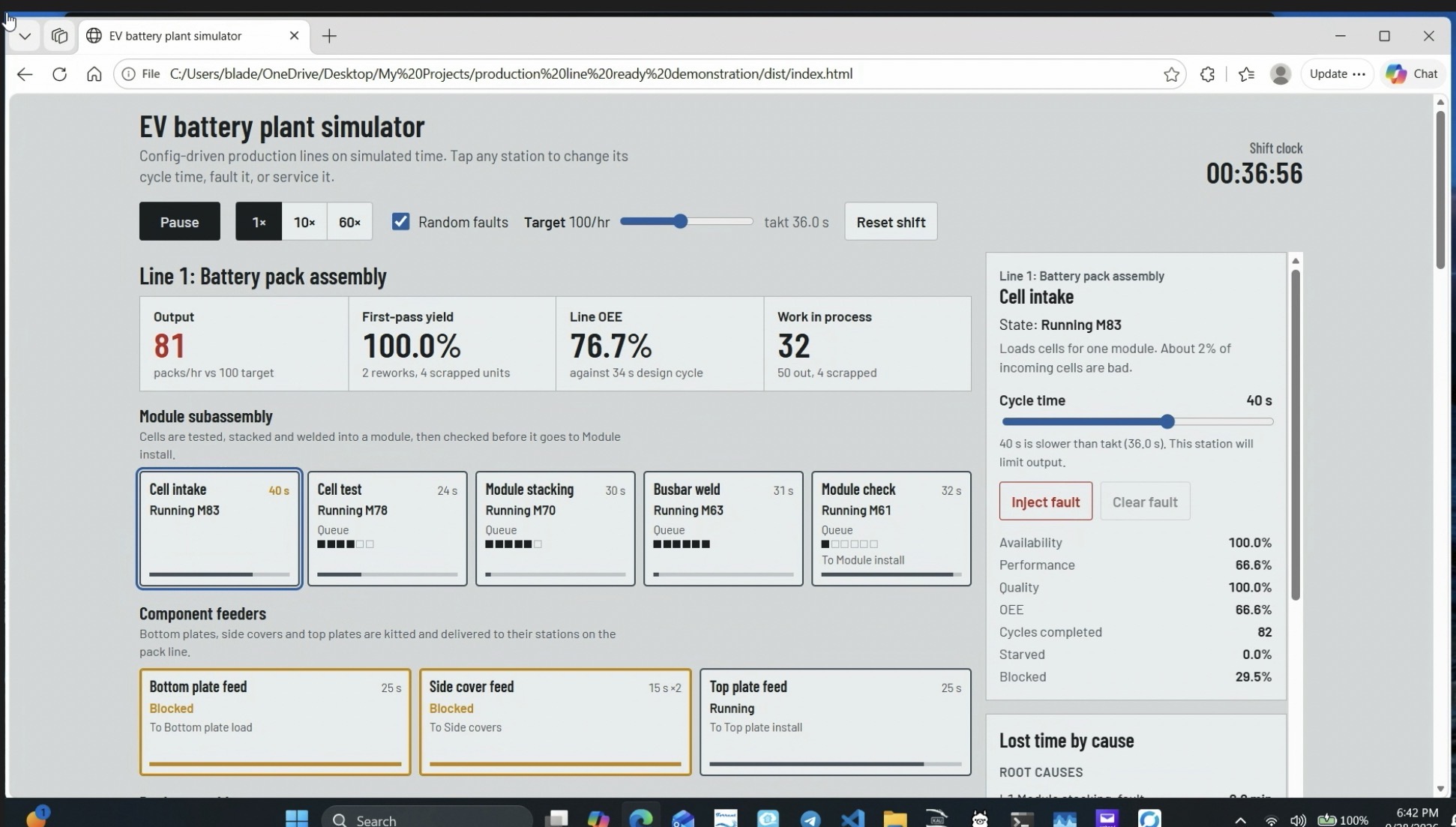Select the 60× simulation speed

(349, 222)
